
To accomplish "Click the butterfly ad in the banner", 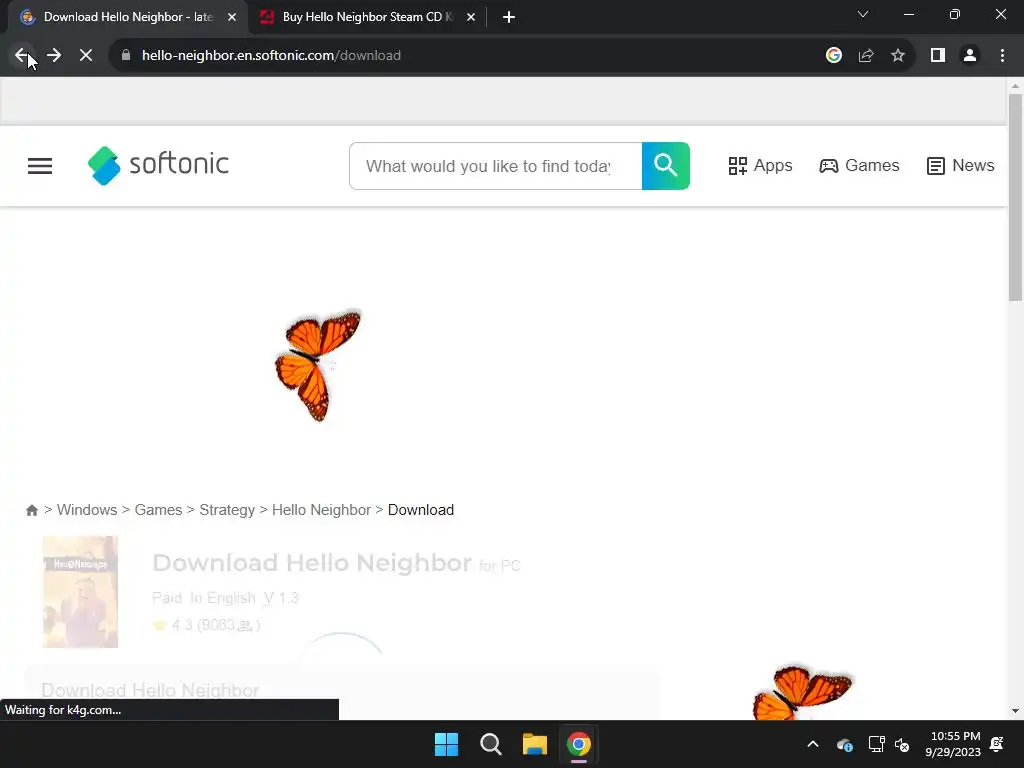I will point(318,364).
